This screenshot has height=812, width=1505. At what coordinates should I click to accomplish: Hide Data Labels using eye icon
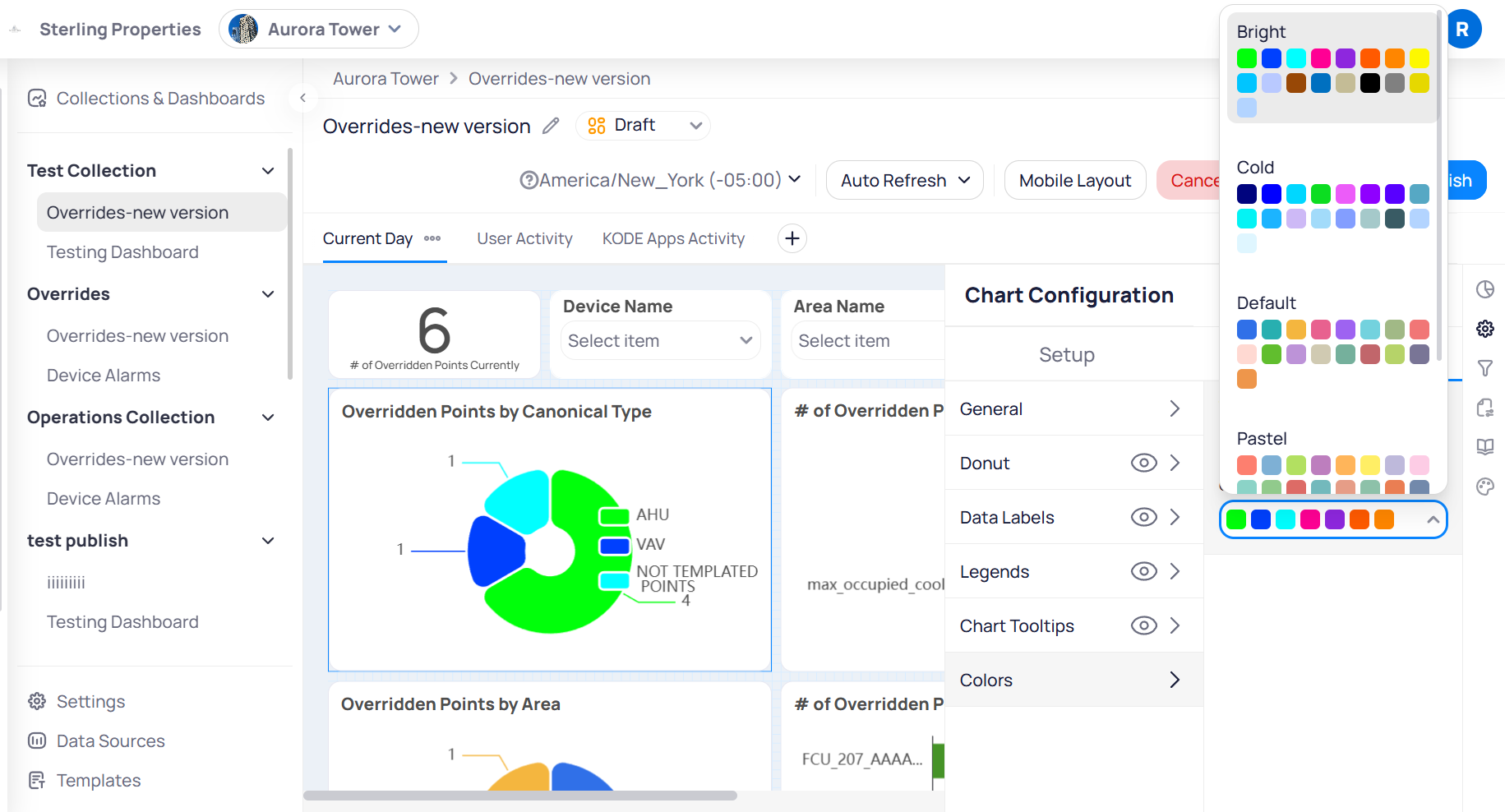pos(1143,517)
